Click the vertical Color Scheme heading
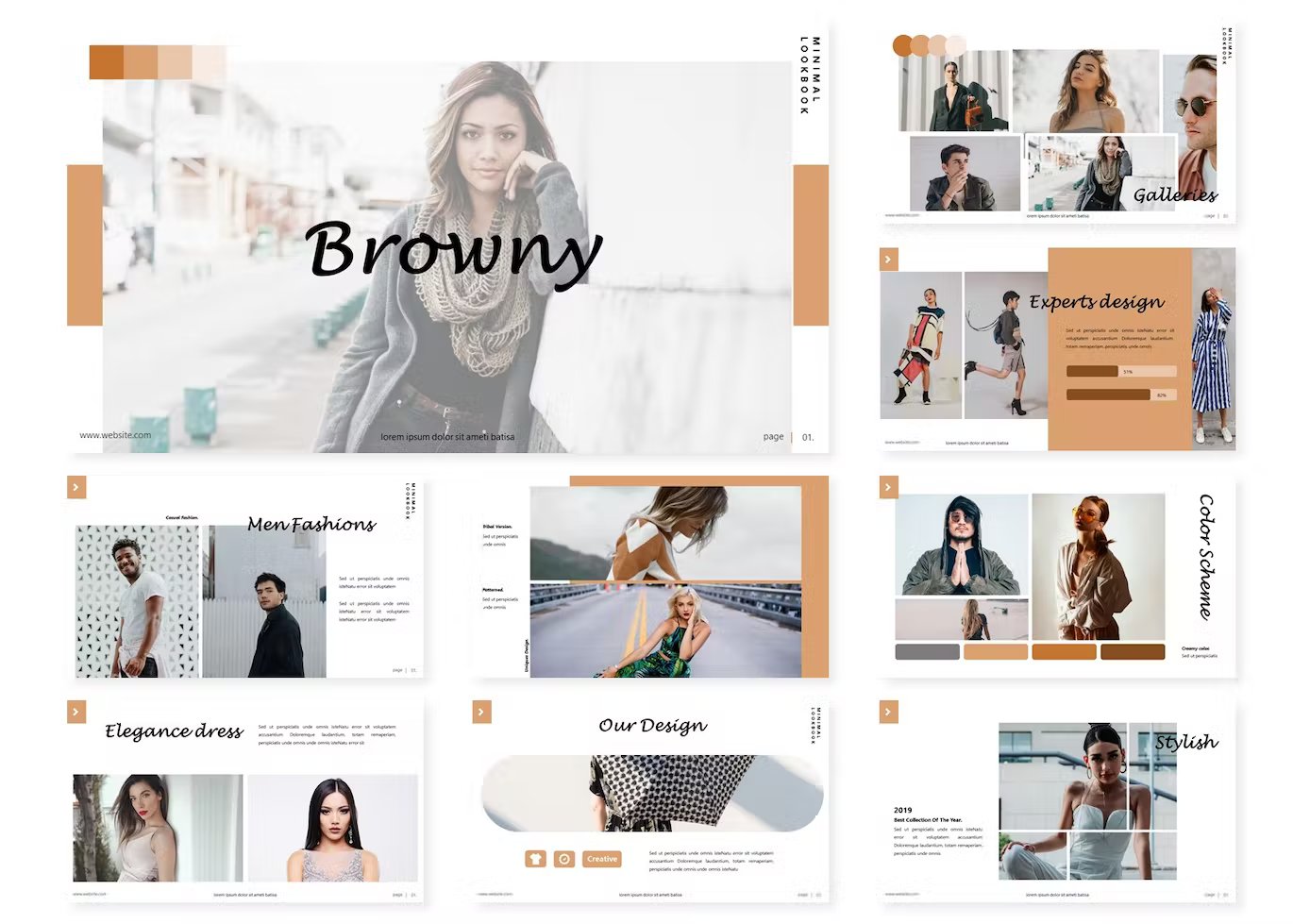The image size is (1293, 924). [1205, 557]
